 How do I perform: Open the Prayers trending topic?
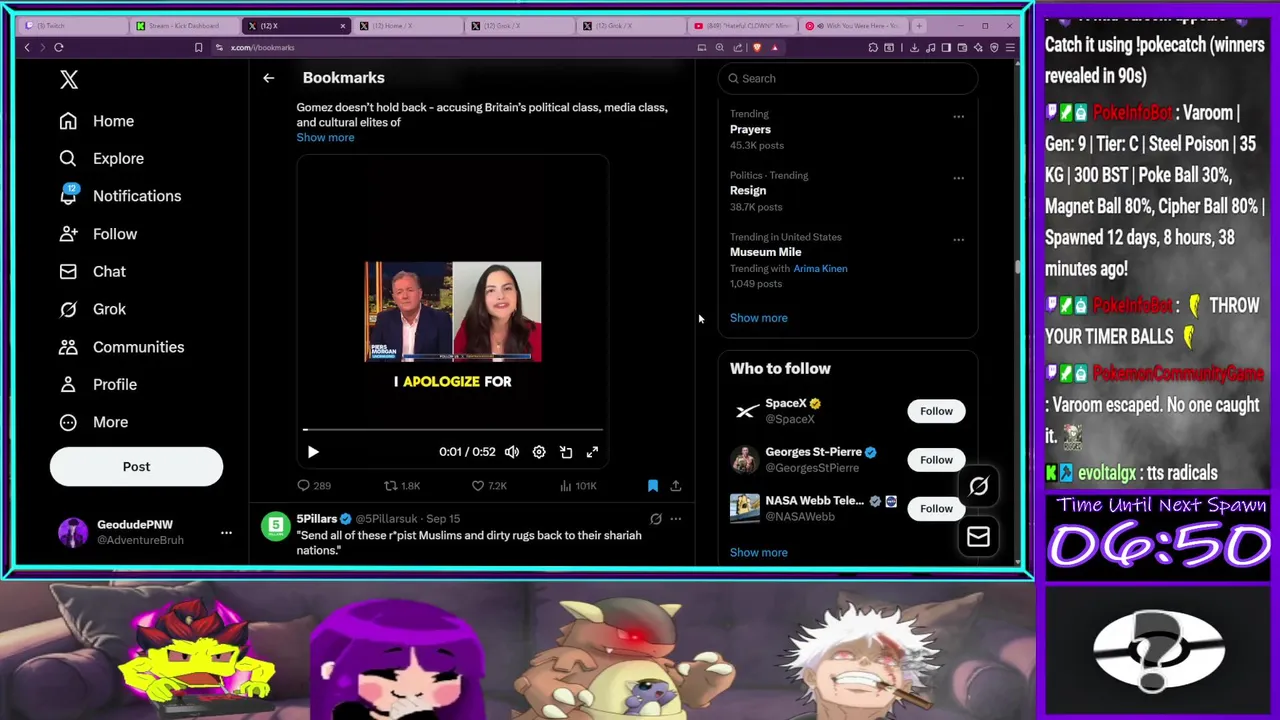[750, 129]
